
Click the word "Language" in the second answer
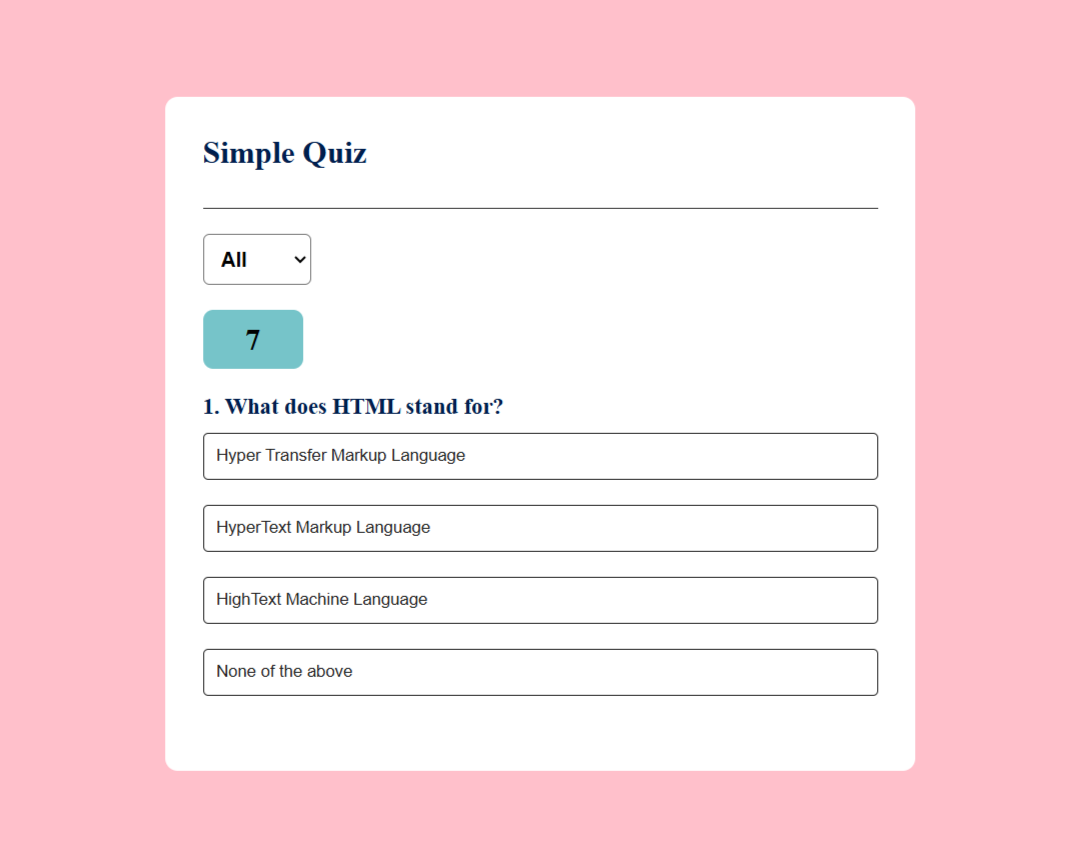click(393, 528)
